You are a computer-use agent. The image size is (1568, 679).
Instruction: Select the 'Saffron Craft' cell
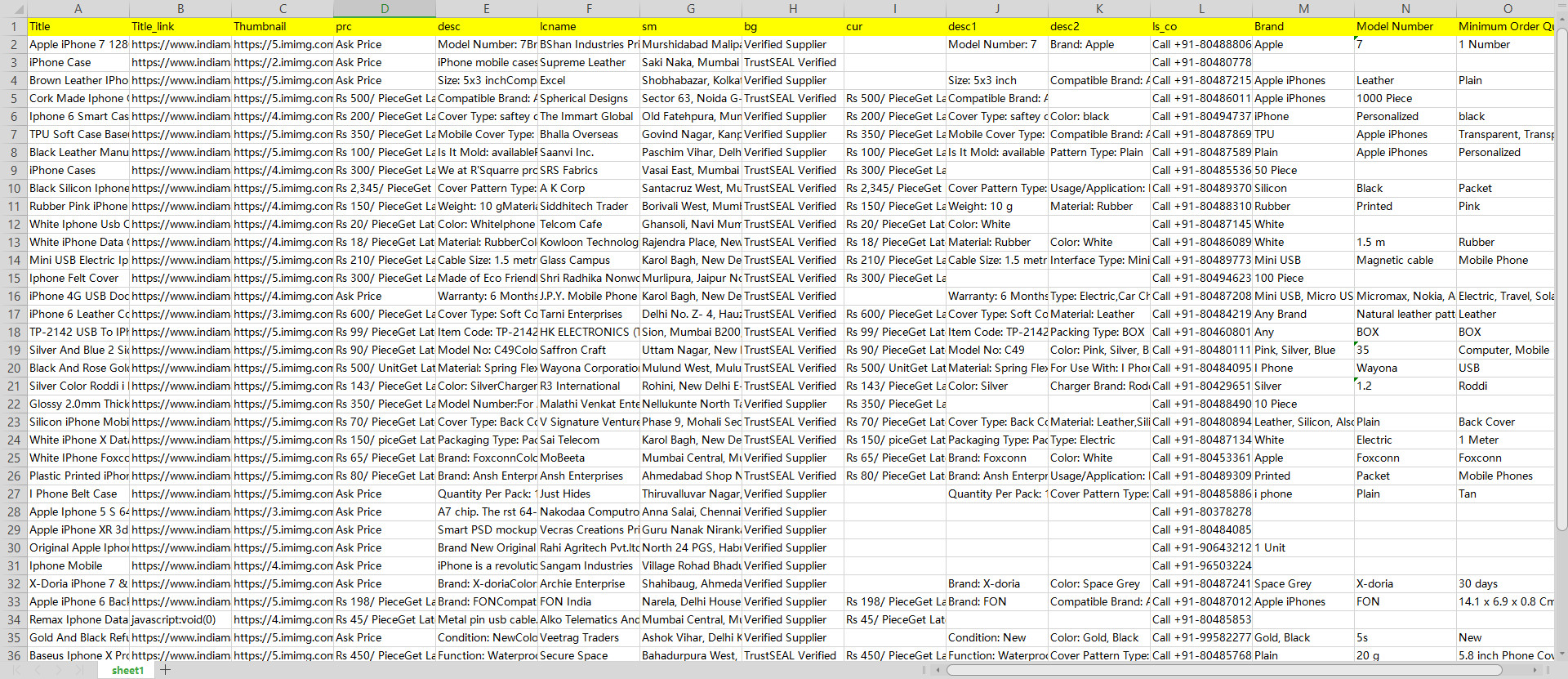589,351
